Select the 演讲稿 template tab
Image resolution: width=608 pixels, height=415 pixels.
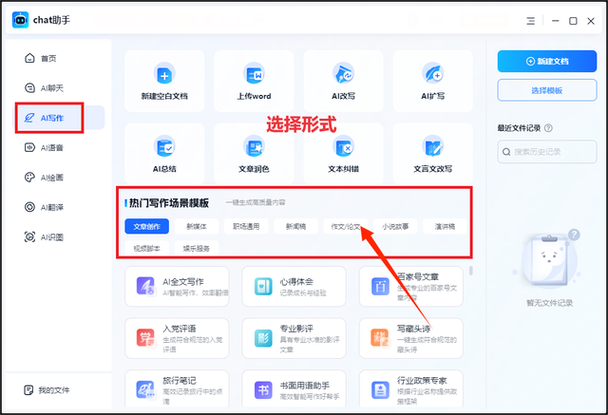pyautogui.click(x=445, y=227)
